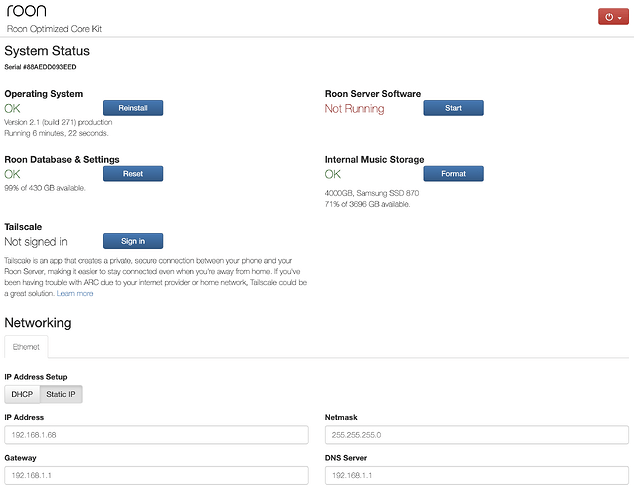
Task: Sign in to Tailscale
Action: [133, 241]
